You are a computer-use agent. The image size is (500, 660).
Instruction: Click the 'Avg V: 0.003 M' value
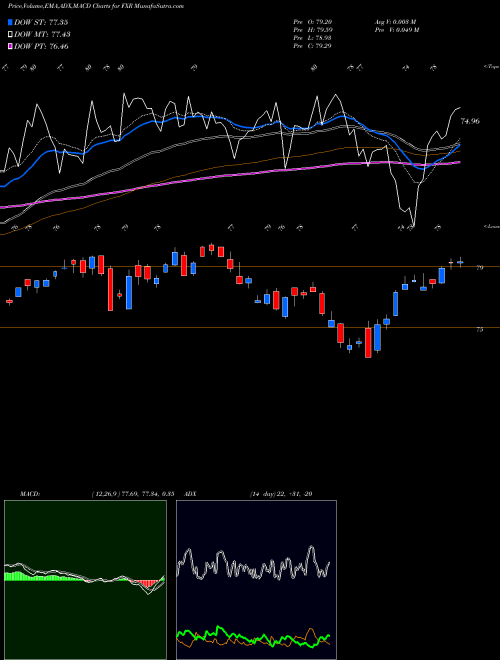point(395,22)
